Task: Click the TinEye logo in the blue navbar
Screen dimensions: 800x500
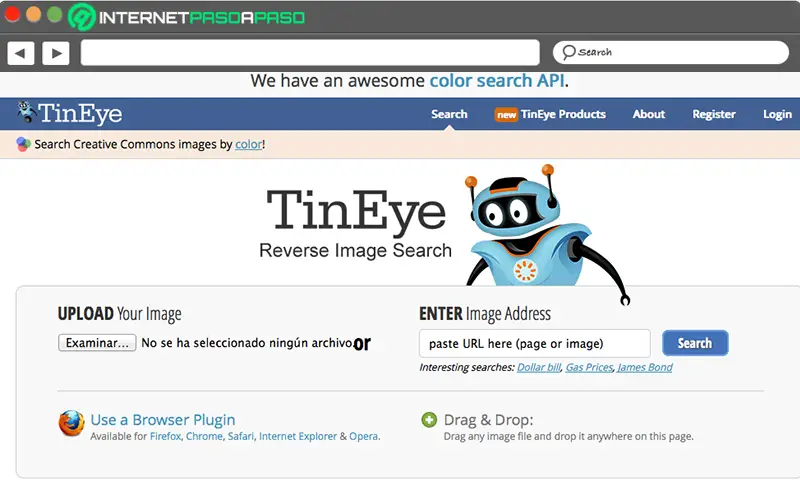Action: click(x=69, y=113)
